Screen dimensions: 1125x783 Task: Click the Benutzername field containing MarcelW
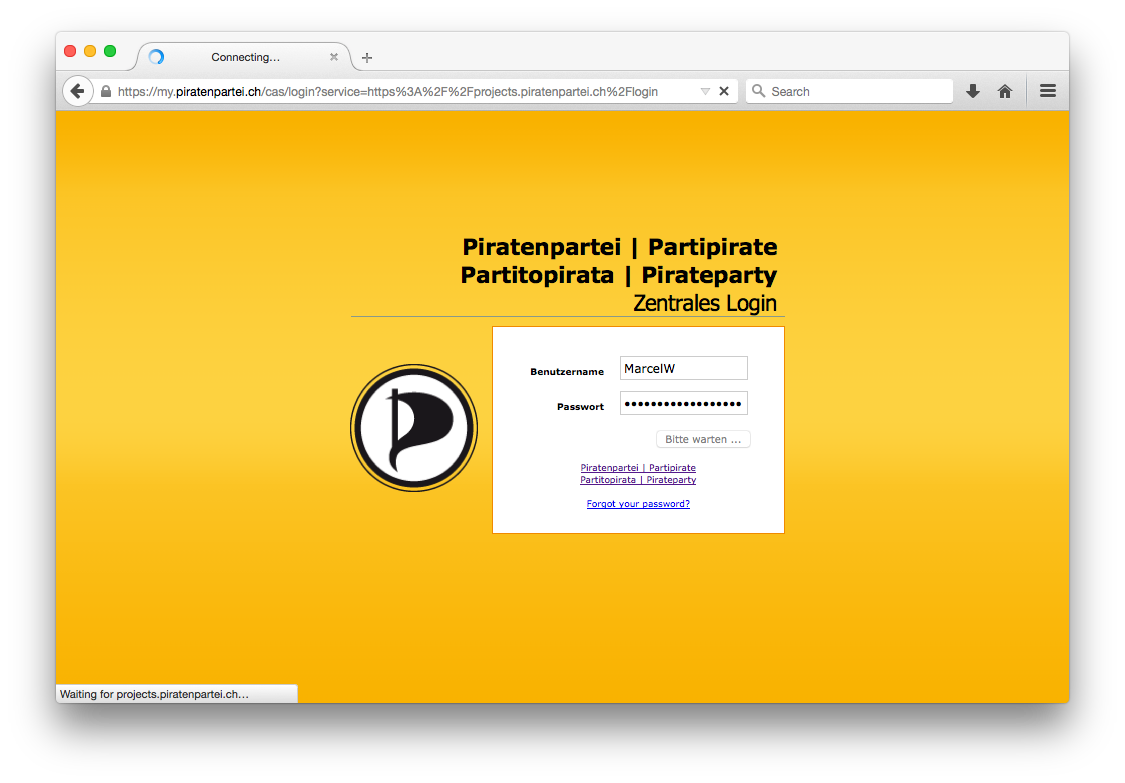pos(683,368)
